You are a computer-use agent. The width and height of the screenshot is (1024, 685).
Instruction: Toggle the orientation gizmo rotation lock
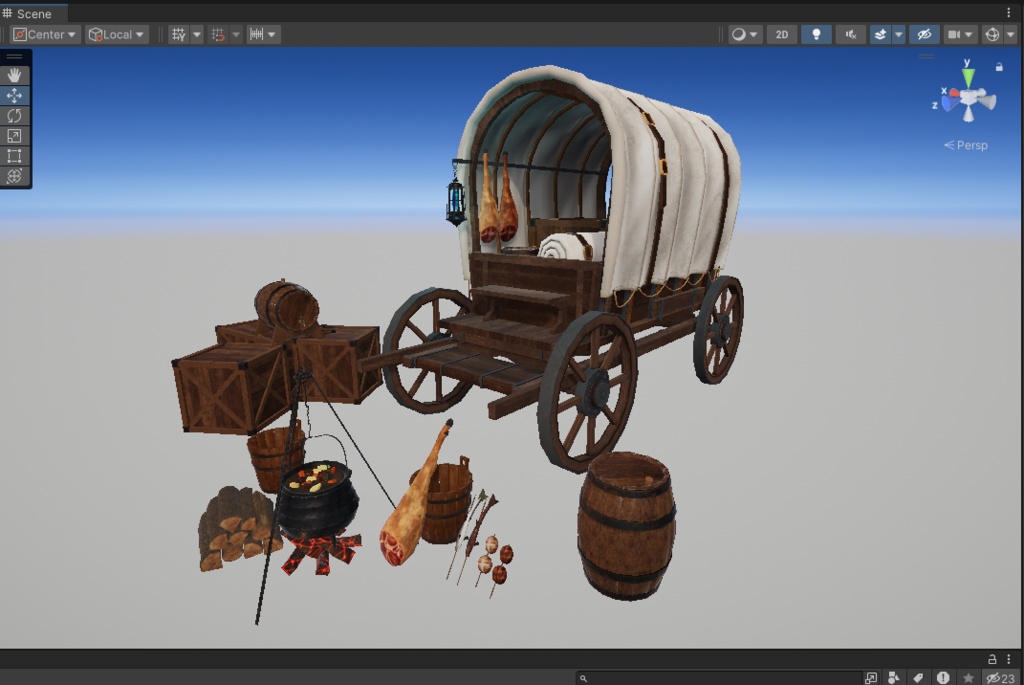point(999,67)
